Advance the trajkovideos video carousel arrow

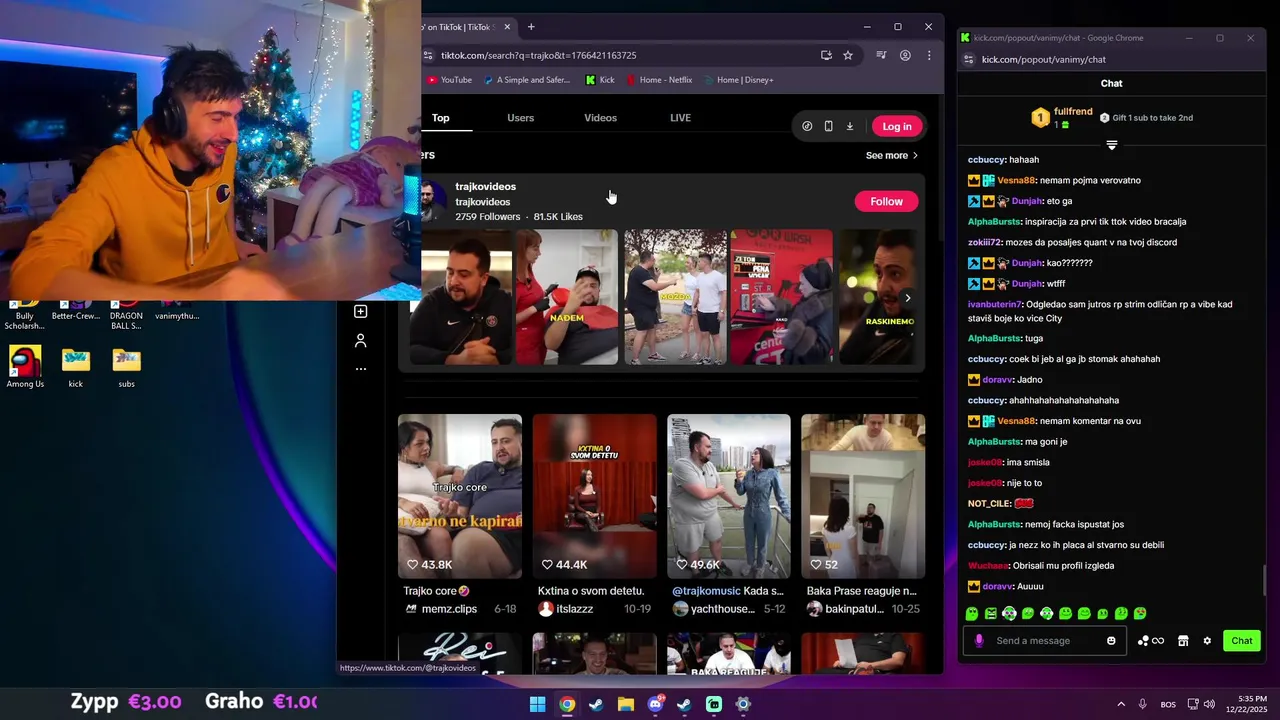[907, 298]
